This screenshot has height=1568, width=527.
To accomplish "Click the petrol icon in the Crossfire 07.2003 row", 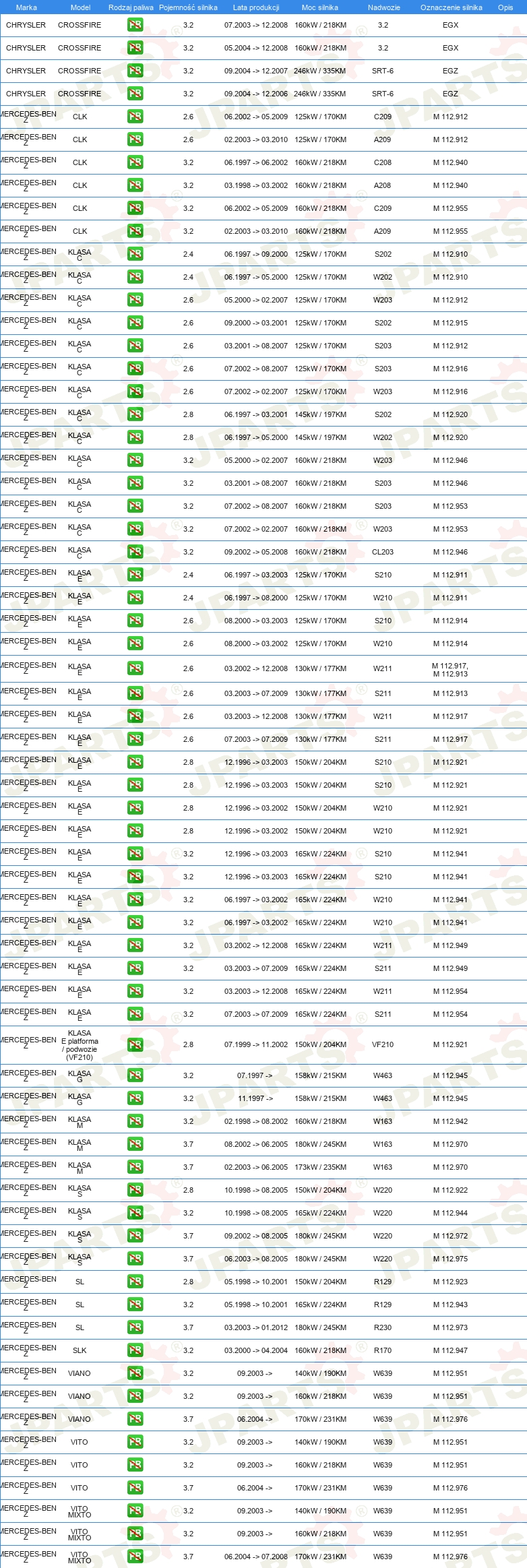I will coord(135,25).
